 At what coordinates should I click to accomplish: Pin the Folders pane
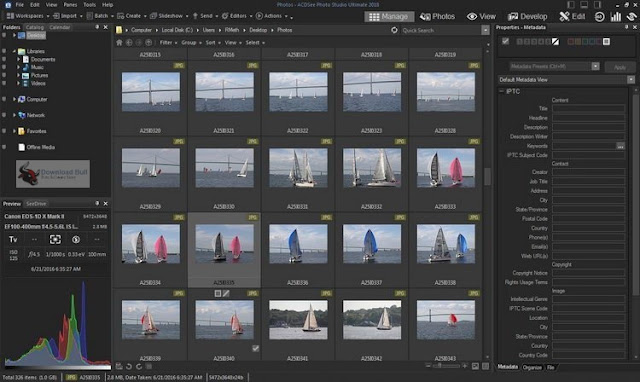97,27
